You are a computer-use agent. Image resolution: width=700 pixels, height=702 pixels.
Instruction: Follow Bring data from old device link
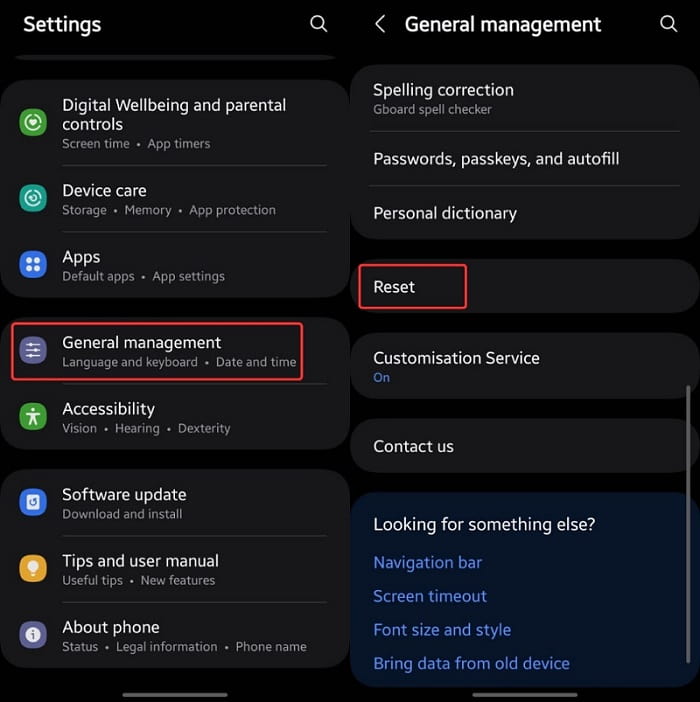click(x=471, y=663)
